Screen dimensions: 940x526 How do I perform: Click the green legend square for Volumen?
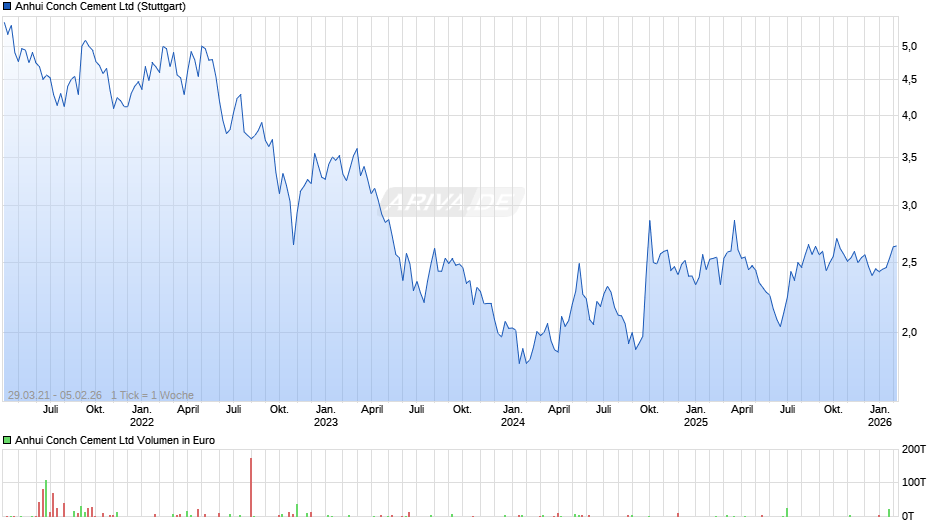coord(7,440)
